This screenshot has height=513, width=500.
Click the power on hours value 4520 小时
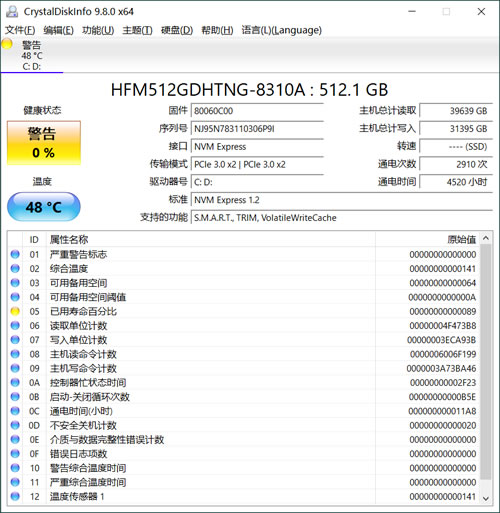[x=456, y=182]
